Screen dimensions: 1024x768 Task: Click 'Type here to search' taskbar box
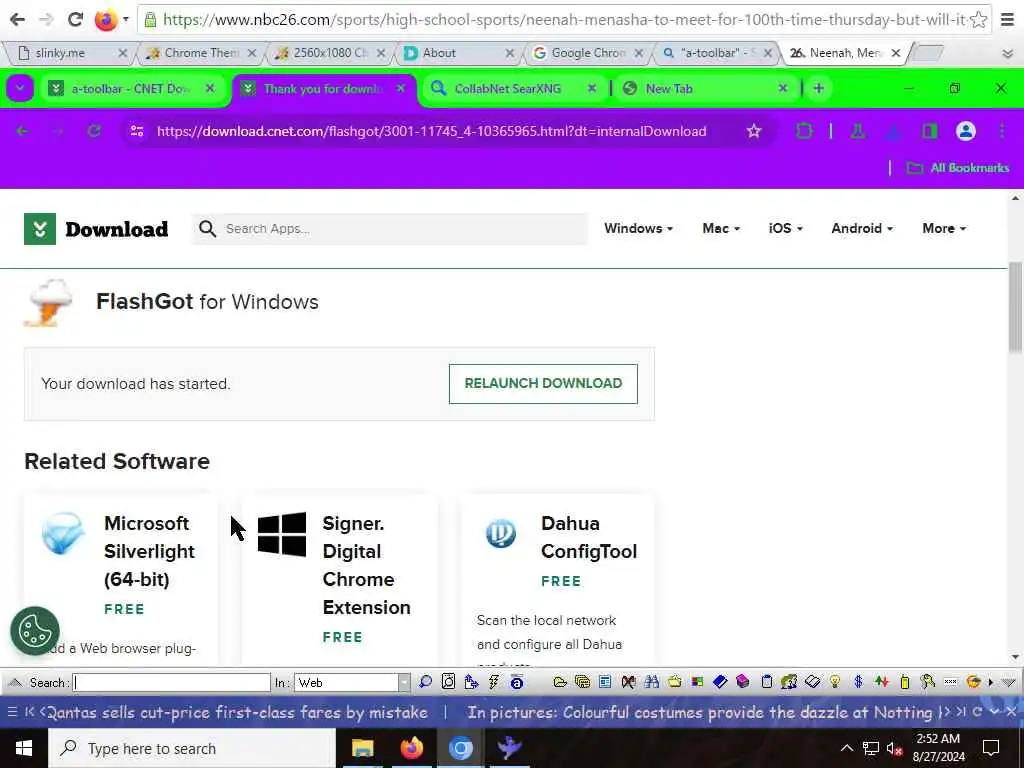[x=192, y=748]
